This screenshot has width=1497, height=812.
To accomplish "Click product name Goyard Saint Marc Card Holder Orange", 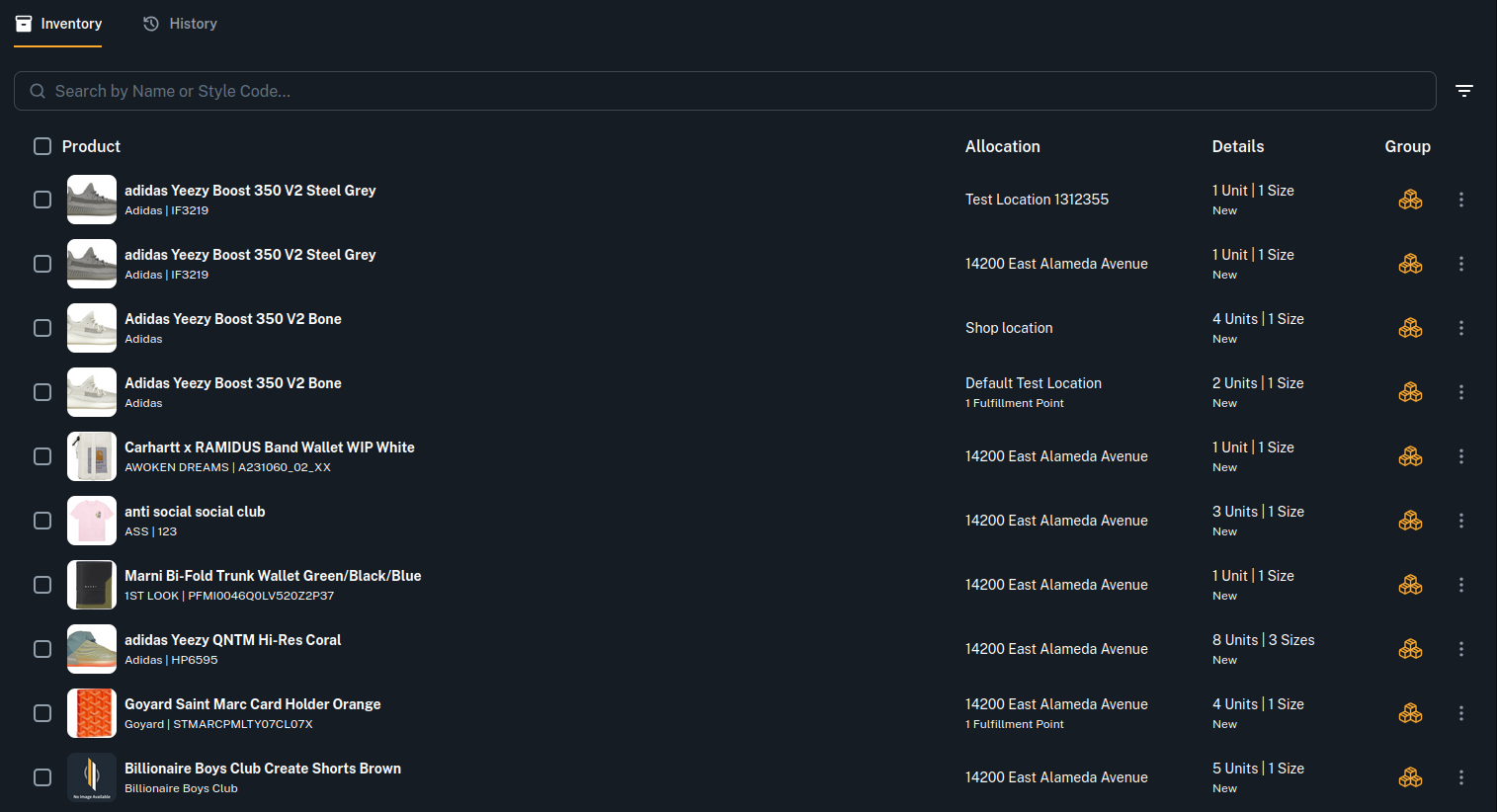I will (253, 704).
